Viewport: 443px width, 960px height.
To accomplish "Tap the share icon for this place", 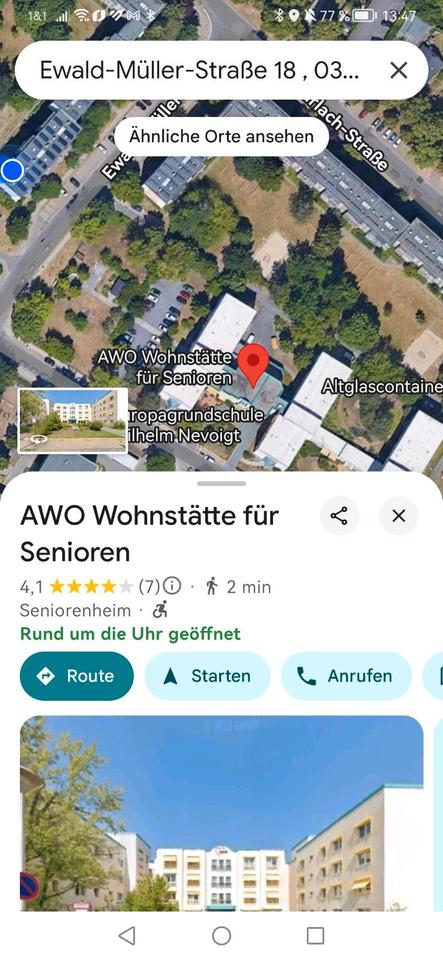I will coord(339,516).
